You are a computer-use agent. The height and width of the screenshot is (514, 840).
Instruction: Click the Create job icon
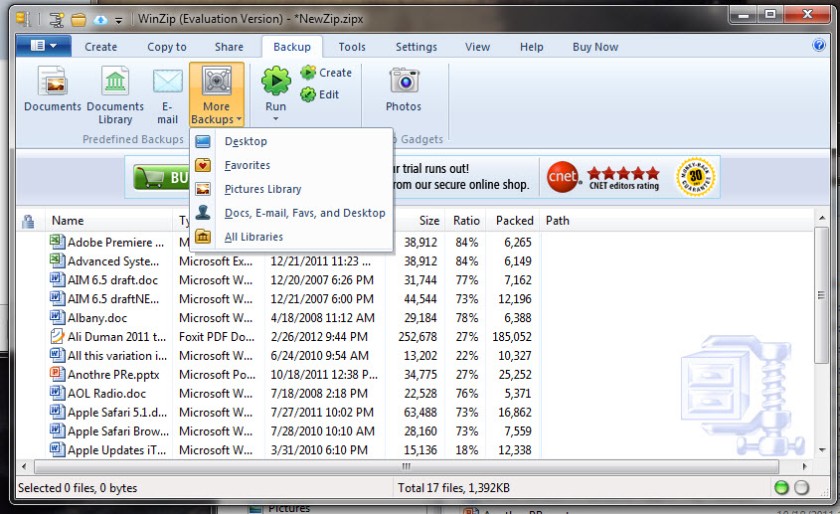click(308, 72)
